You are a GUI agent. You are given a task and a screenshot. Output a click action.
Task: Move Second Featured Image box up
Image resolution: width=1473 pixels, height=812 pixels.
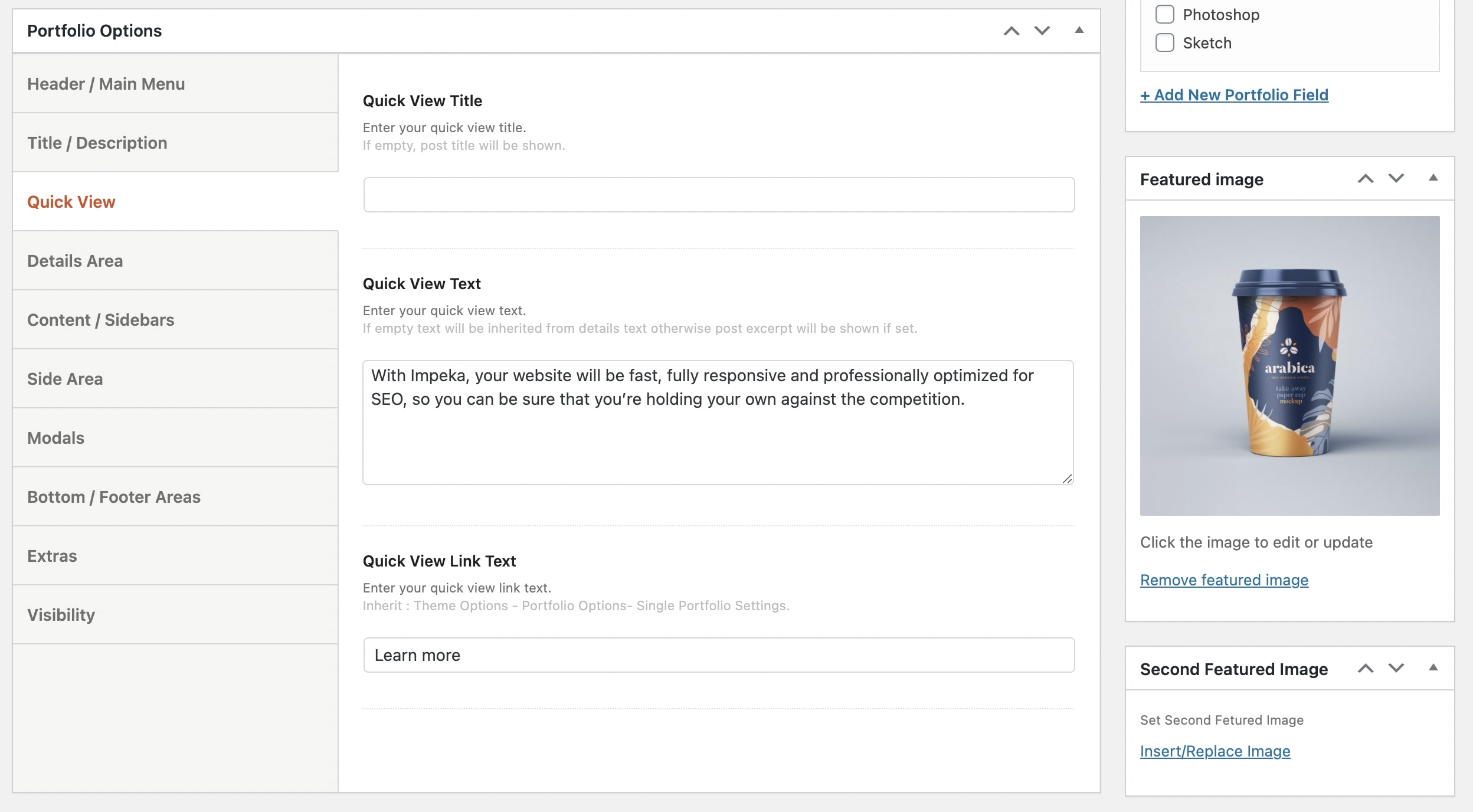pos(1366,668)
